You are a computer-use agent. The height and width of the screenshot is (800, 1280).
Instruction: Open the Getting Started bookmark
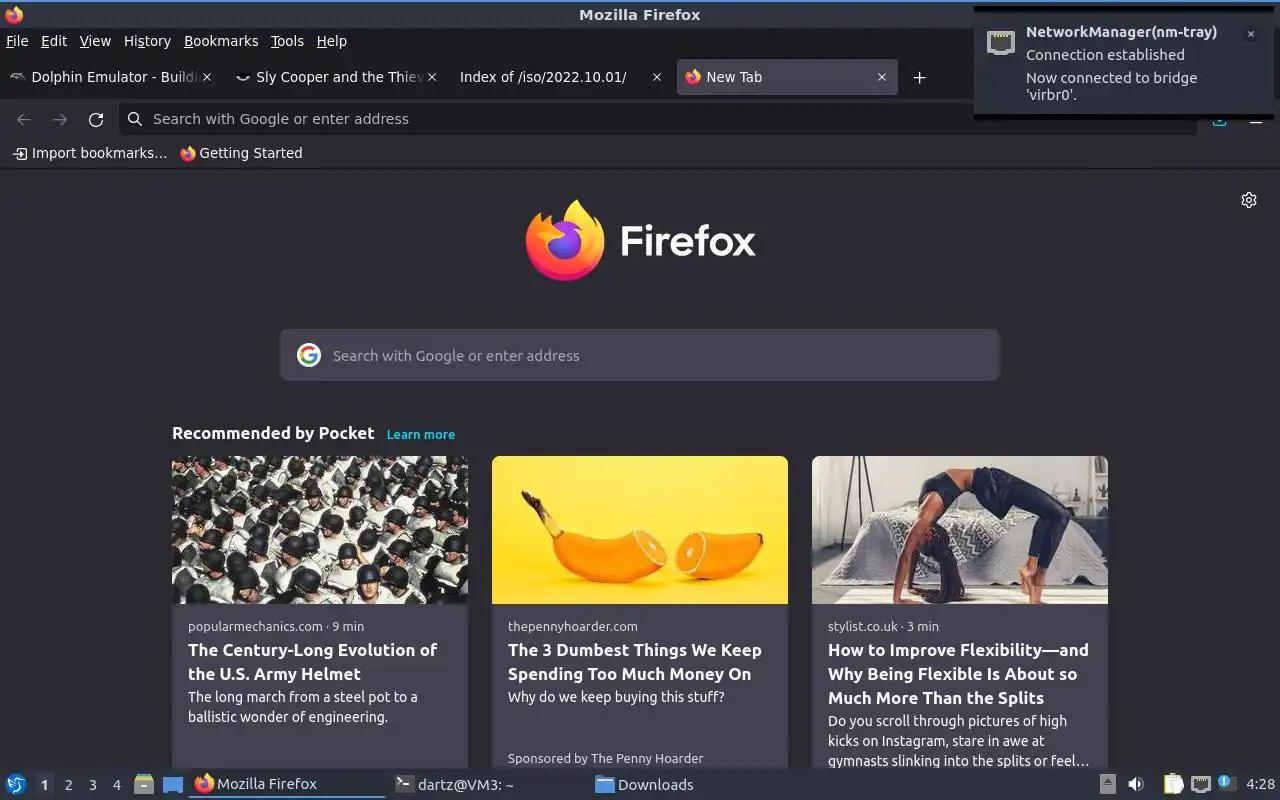tap(241, 153)
